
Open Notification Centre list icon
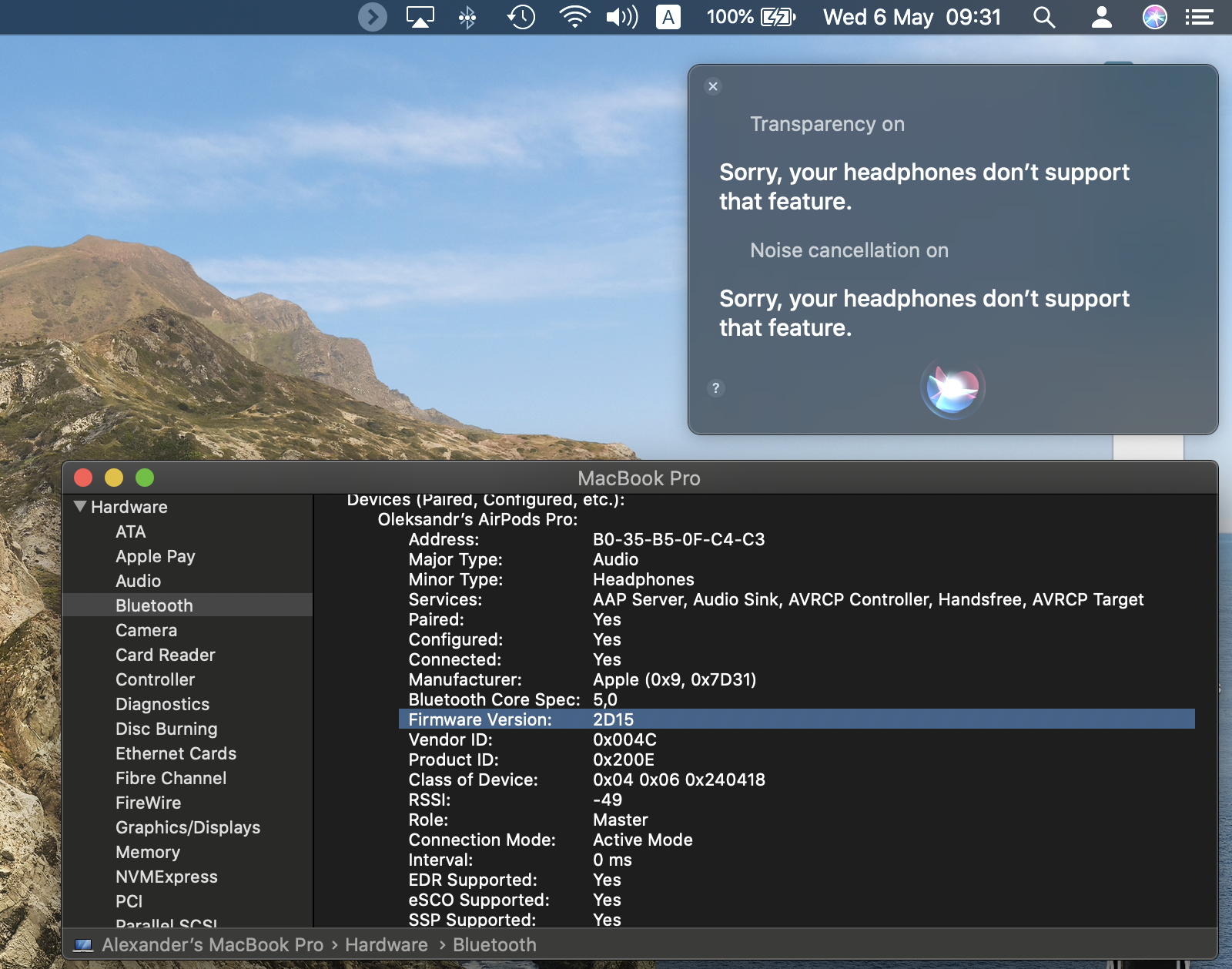click(1200, 17)
